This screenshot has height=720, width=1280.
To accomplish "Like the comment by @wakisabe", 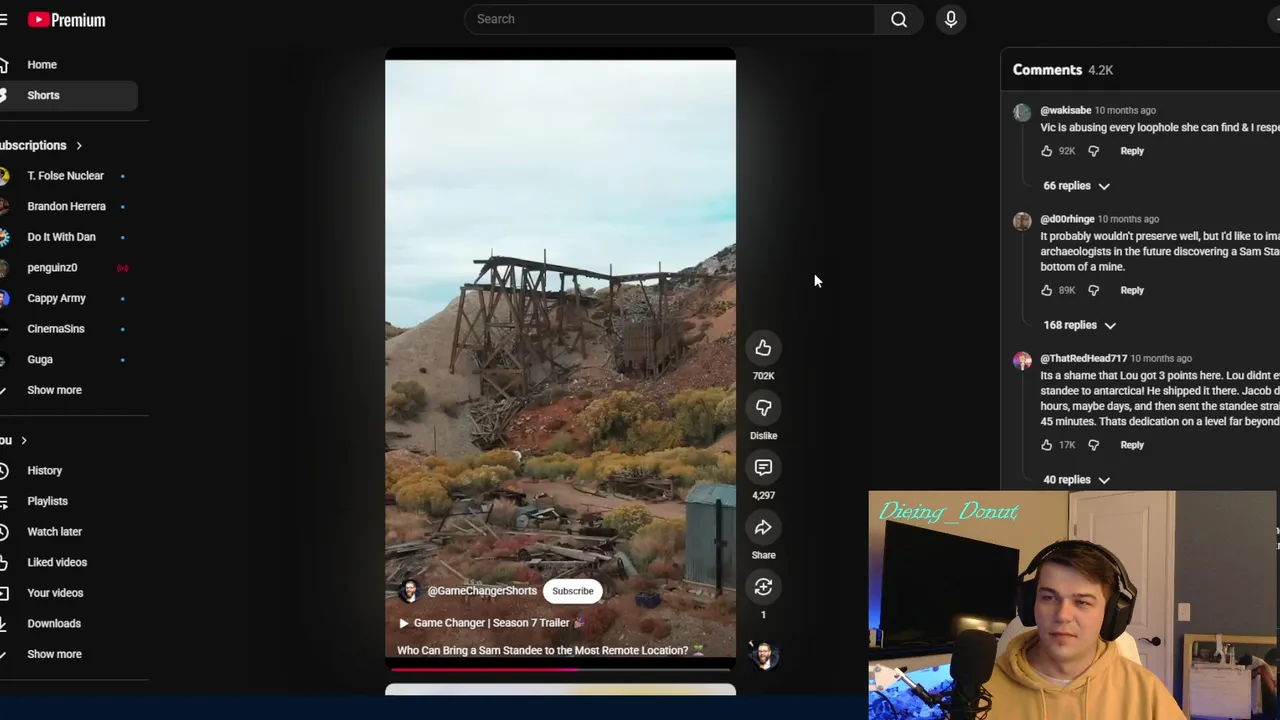I will point(1046,151).
